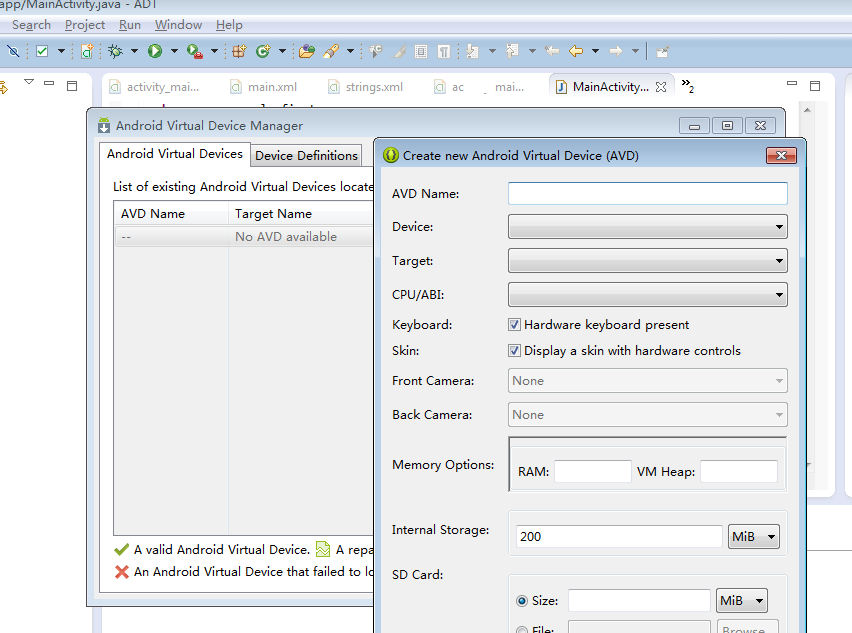Expand the Debug button dropdown arrow
852x633 pixels.
[x=134, y=51]
